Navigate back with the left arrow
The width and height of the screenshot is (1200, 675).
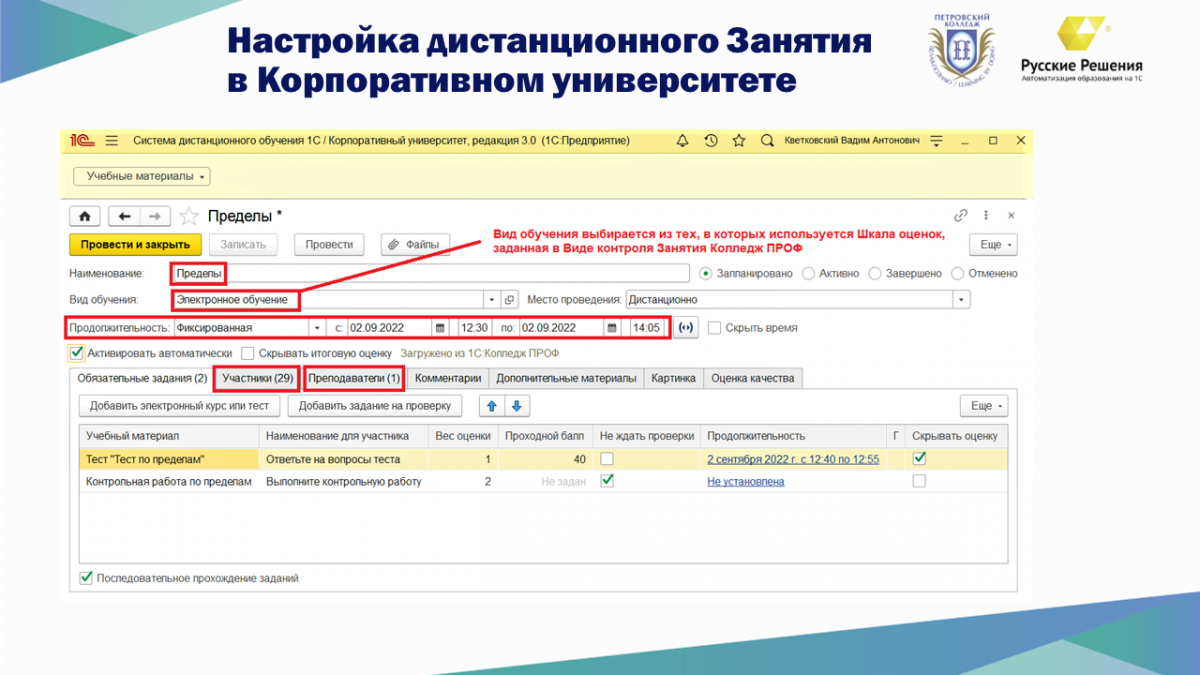tap(124, 216)
